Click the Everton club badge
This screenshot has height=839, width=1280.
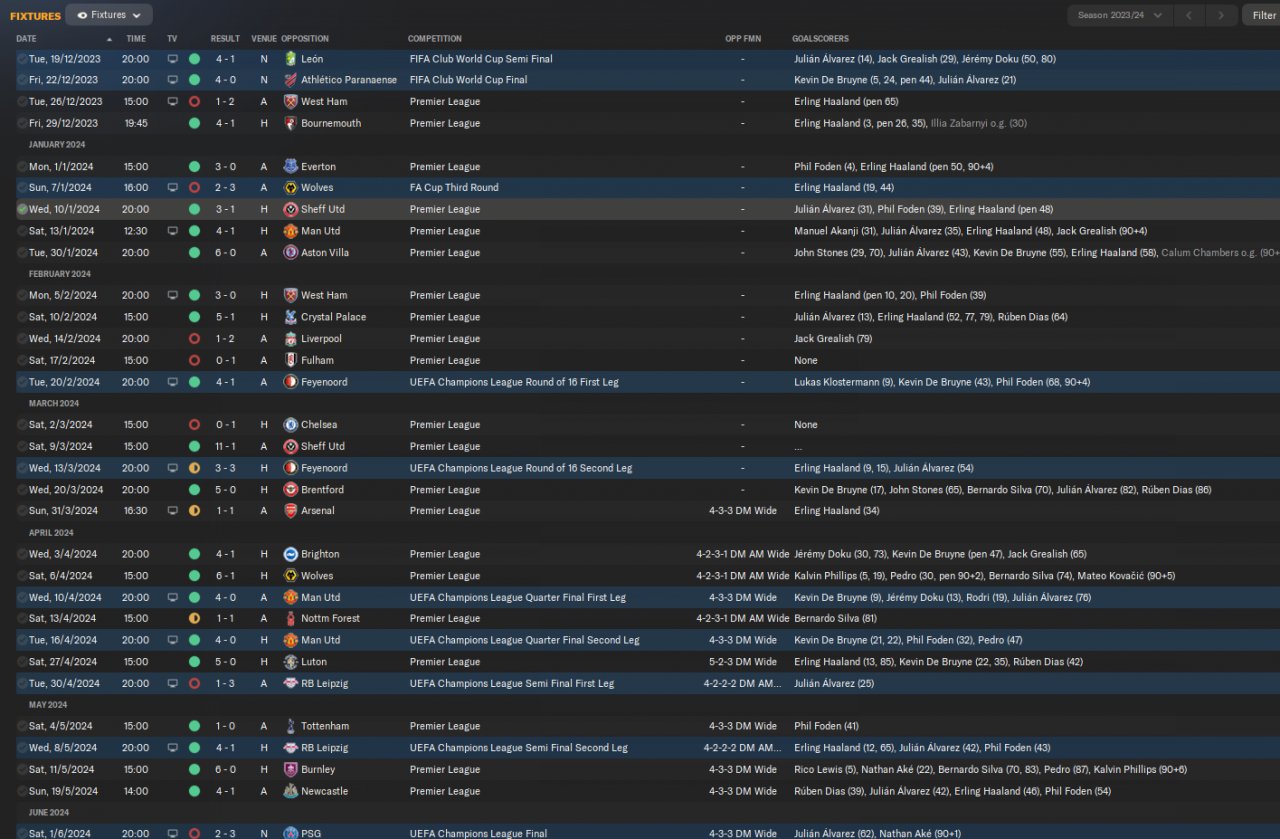click(x=290, y=167)
